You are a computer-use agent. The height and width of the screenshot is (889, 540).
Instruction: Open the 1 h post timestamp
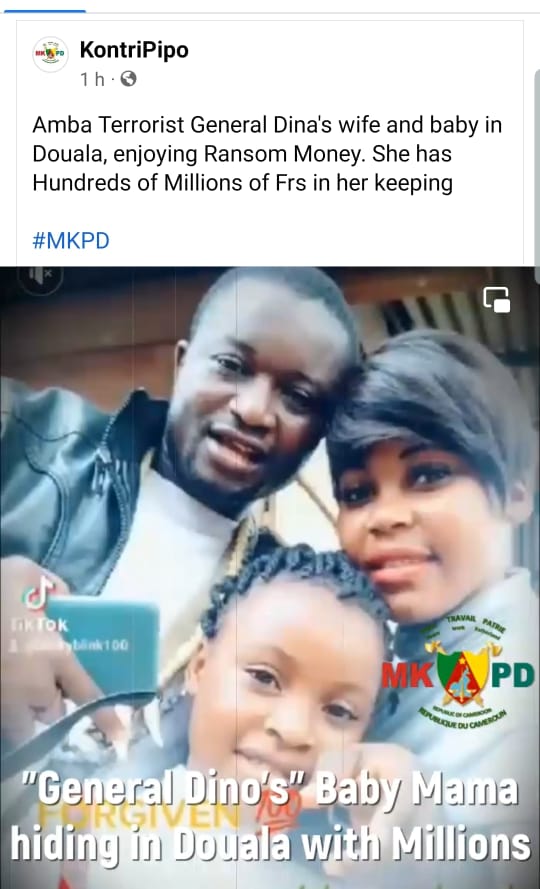click(92, 79)
